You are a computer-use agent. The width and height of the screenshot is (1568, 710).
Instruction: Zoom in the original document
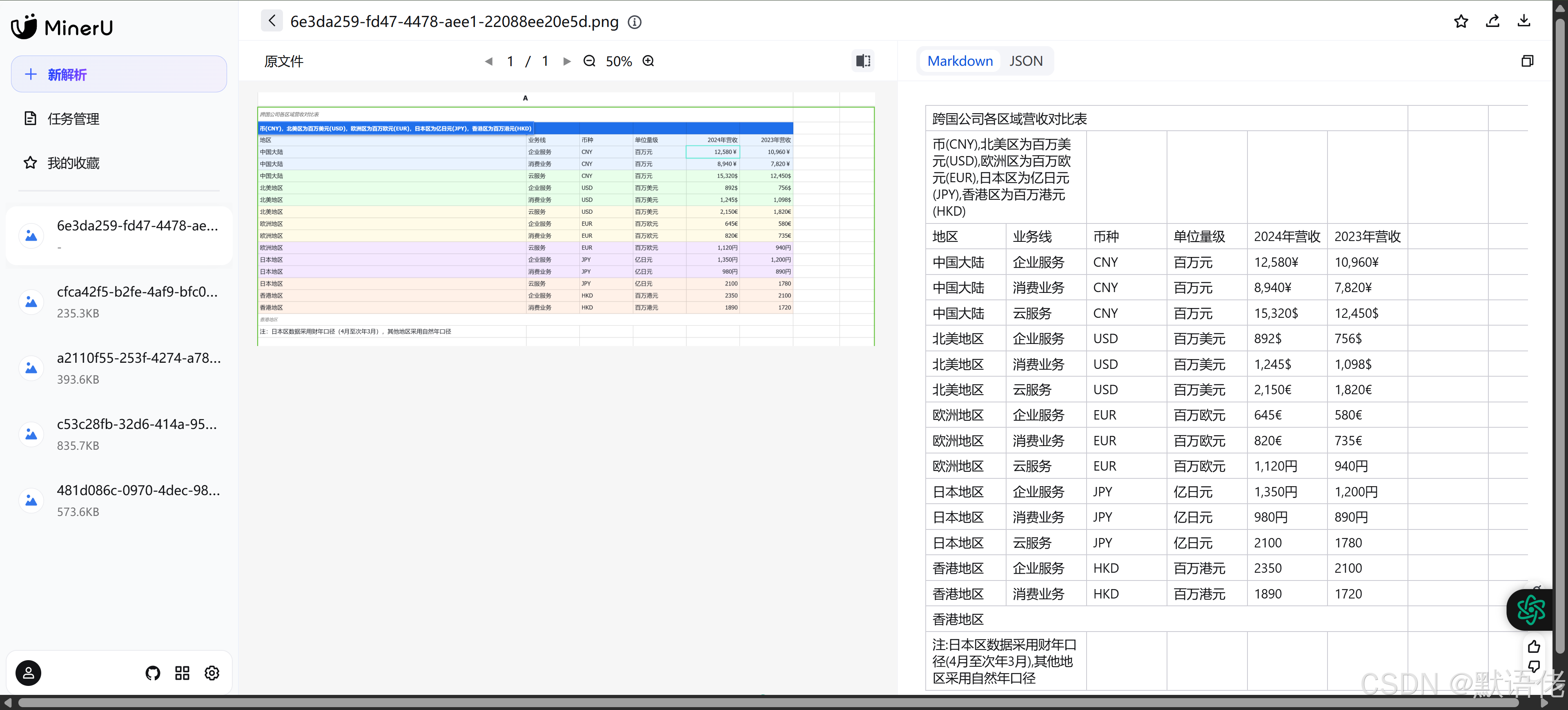pos(648,61)
